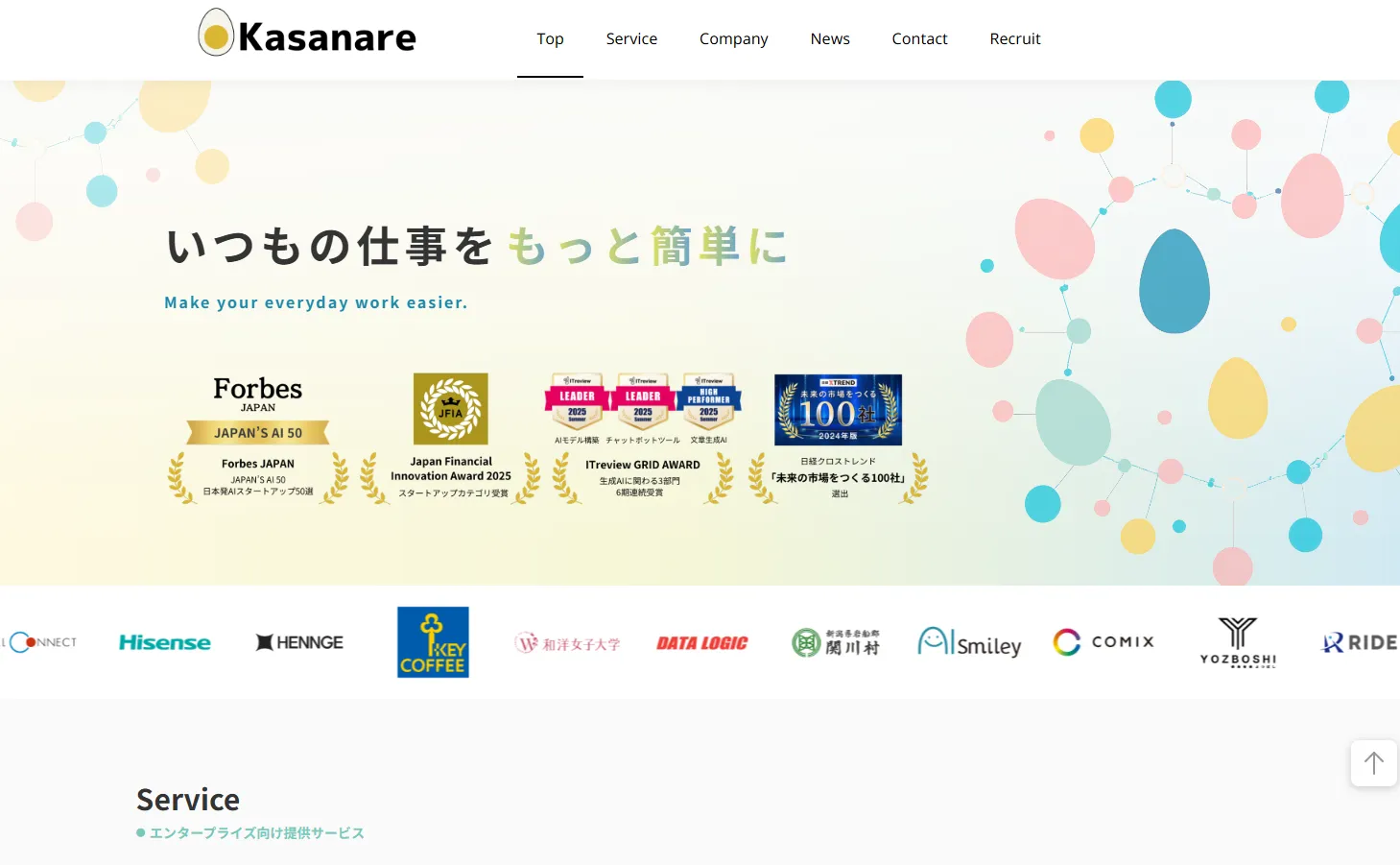This screenshot has height=865, width=1400.
Task: Click the DATA LOGIC logo
Action: (701, 643)
